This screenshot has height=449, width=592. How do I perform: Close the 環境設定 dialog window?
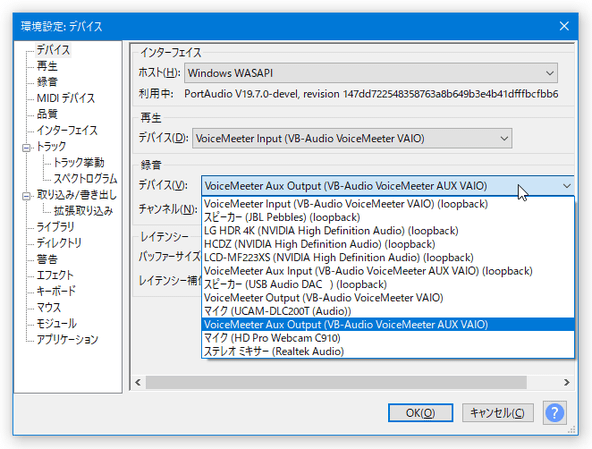(564, 26)
